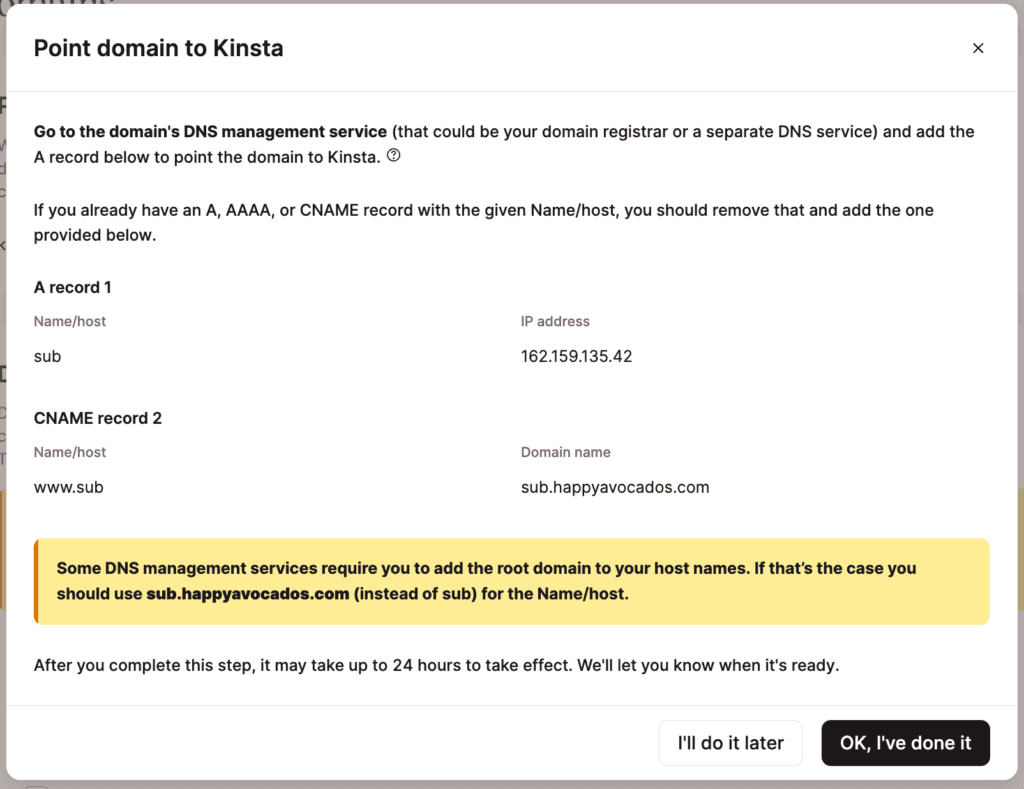Confirm with "OK, I've done it" button

click(905, 743)
